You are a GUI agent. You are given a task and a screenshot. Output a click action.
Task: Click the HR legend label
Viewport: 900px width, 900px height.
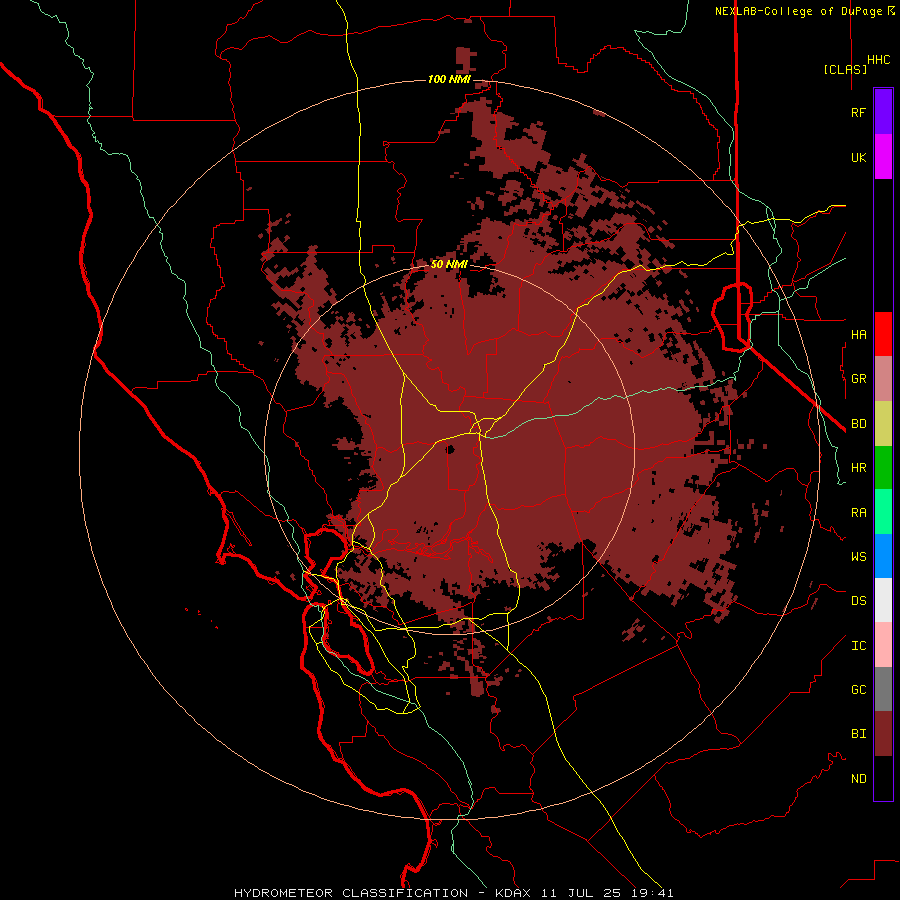click(x=859, y=468)
